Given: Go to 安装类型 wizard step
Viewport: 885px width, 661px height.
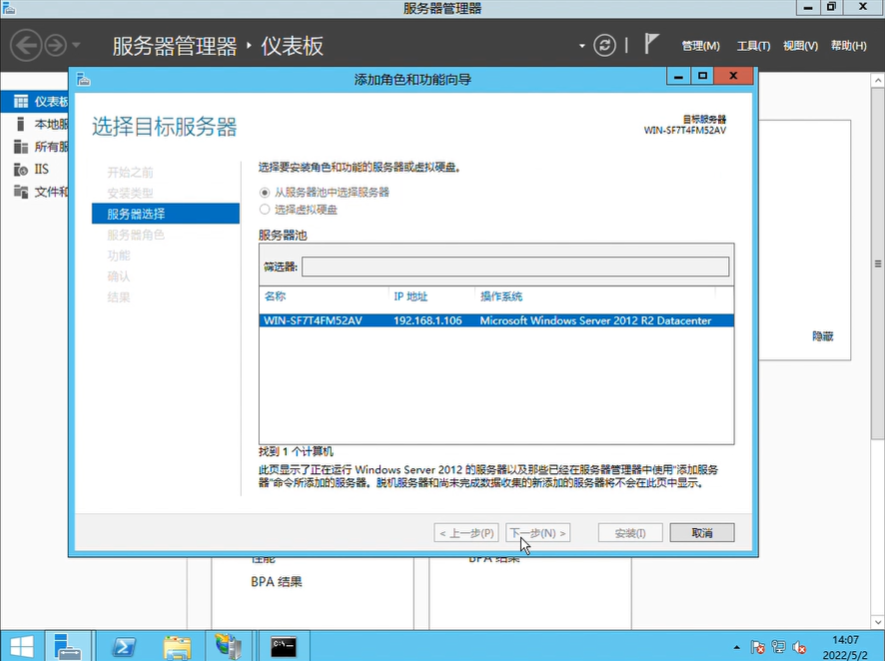Looking at the screenshot, I should (130, 193).
